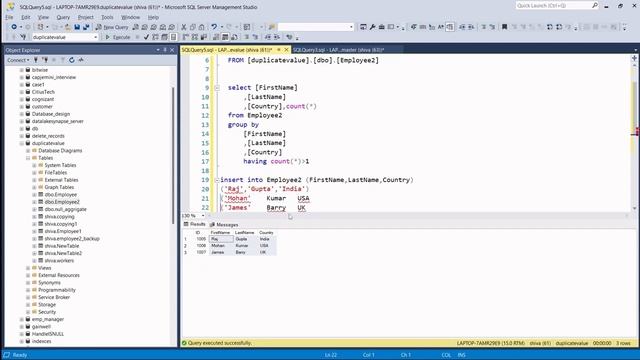This screenshot has width=640, height=360.
Task: Toggle Include Live Query Statistics button
Action: pyautogui.click(x=195, y=37)
